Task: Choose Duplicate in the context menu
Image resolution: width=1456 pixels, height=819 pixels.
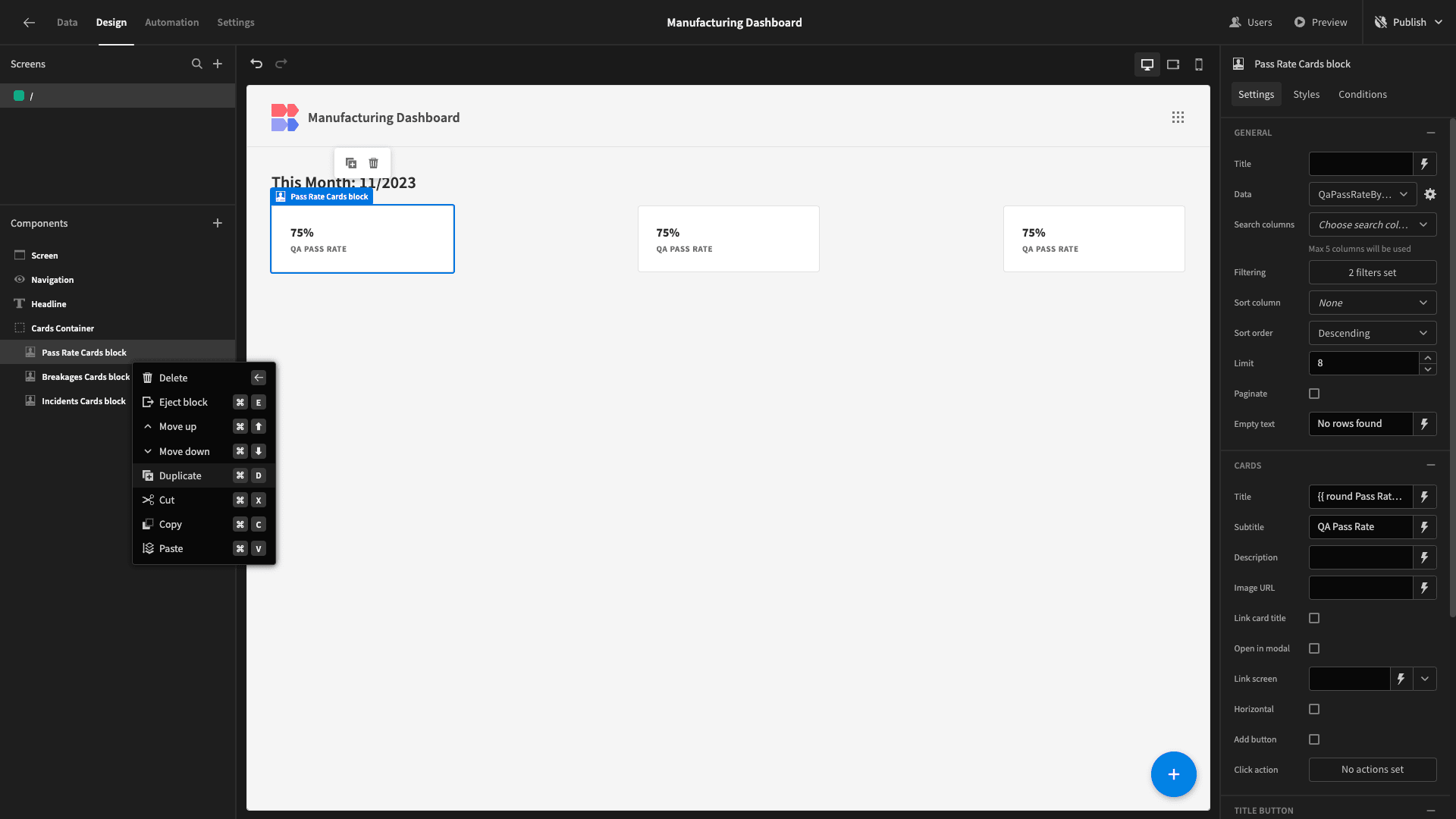Action: 204,475
